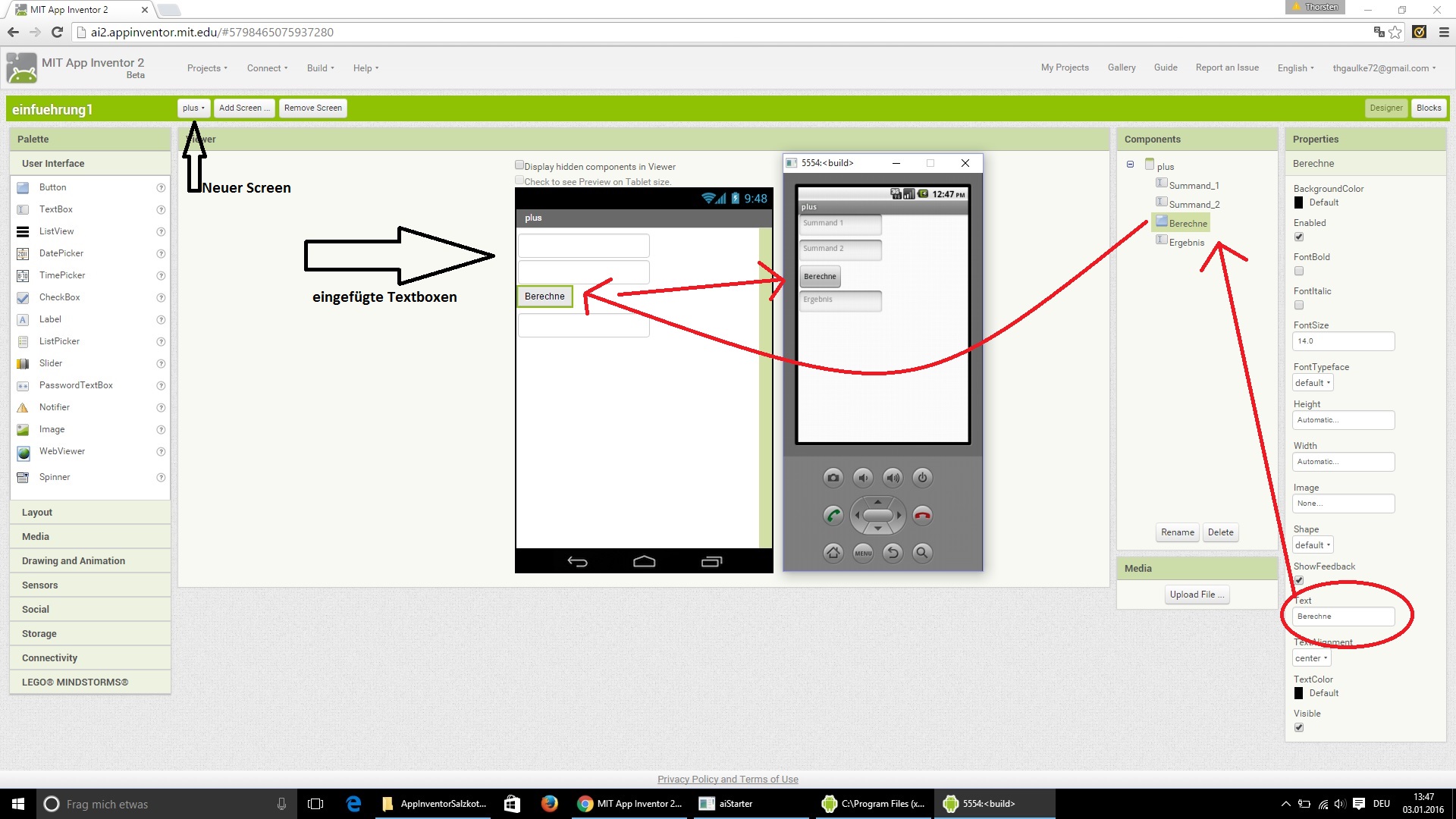1456x819 pixels.
Task: Open Windows Start menu
Action: pyautogui.click(x=18, y=804)
